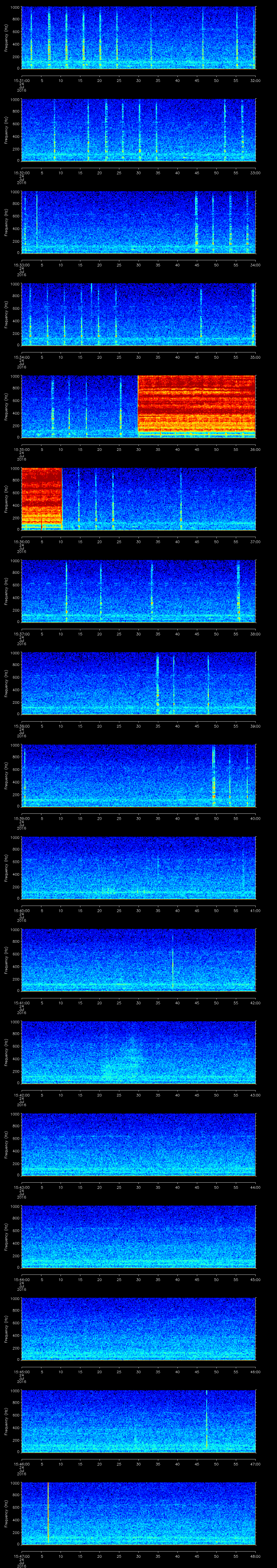
Task: Click the 15:33:00 start time label
Action: (21, 265)
